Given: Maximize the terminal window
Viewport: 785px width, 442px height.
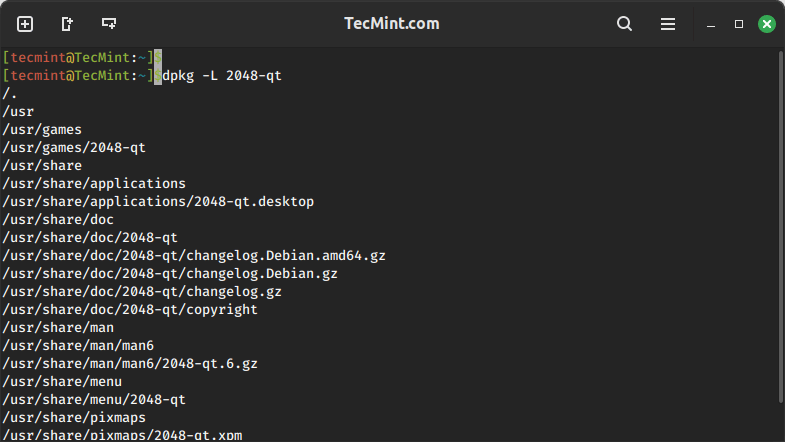Looking at the screenshot, I should pos(739,24).
